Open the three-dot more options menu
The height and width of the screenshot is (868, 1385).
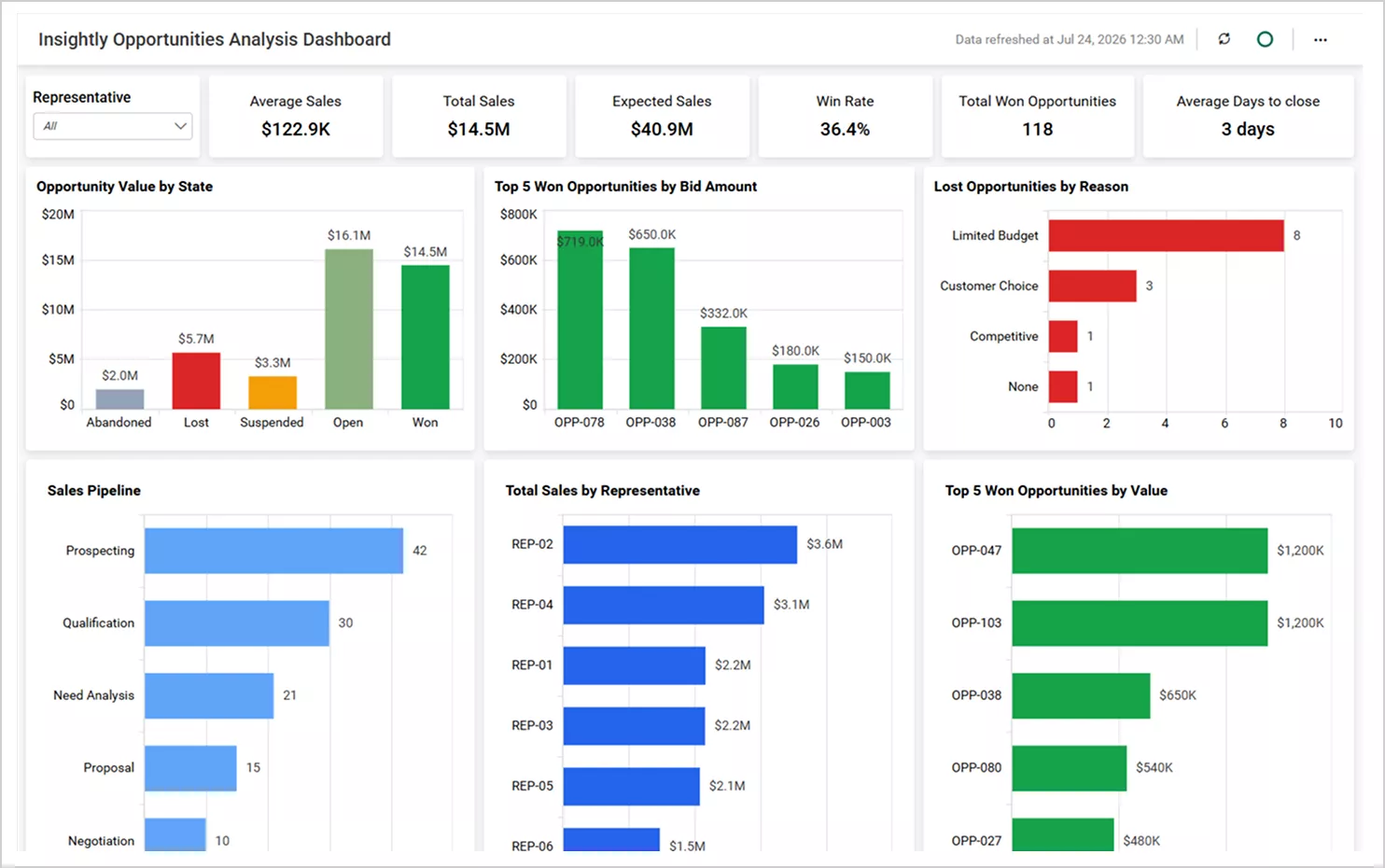pyautogui.click(x=1320, y=39)
